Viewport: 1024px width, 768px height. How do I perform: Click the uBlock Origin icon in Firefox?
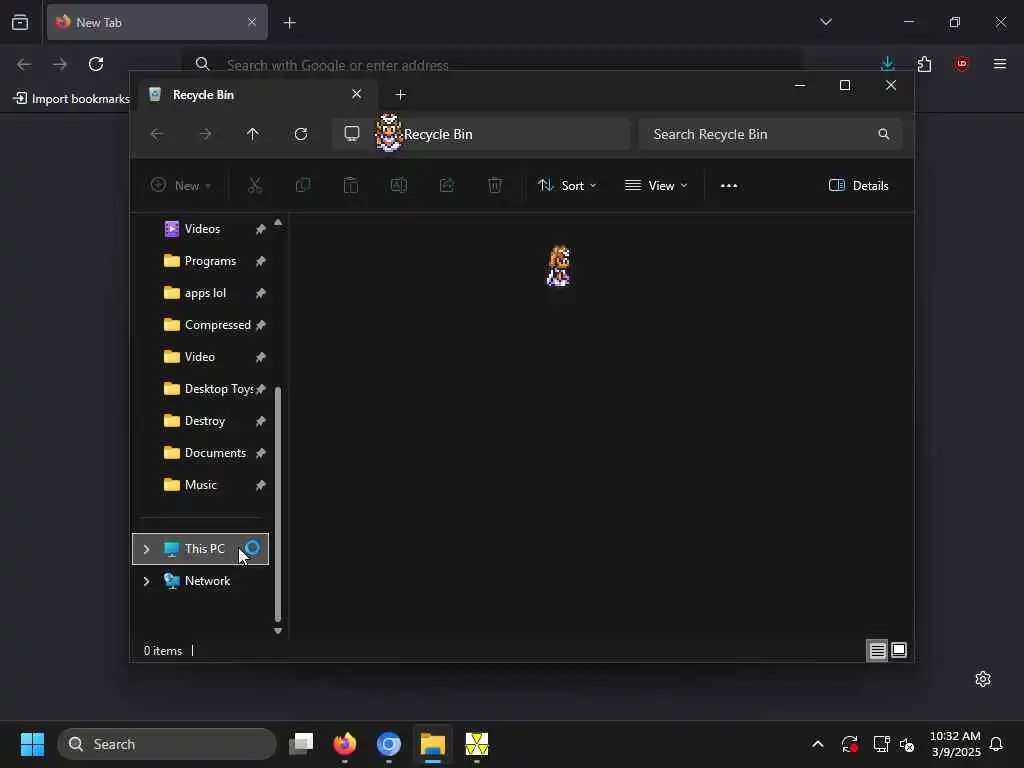pos(961,64)
